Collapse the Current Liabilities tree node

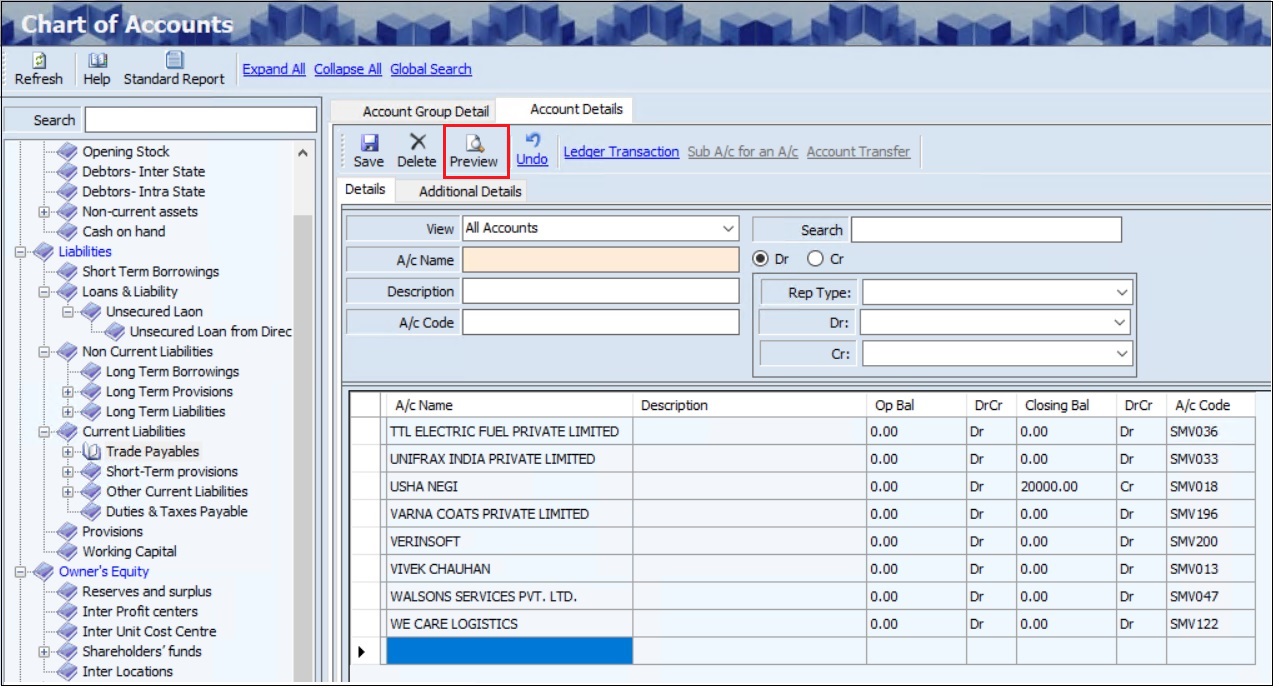(x=44, y=432)
